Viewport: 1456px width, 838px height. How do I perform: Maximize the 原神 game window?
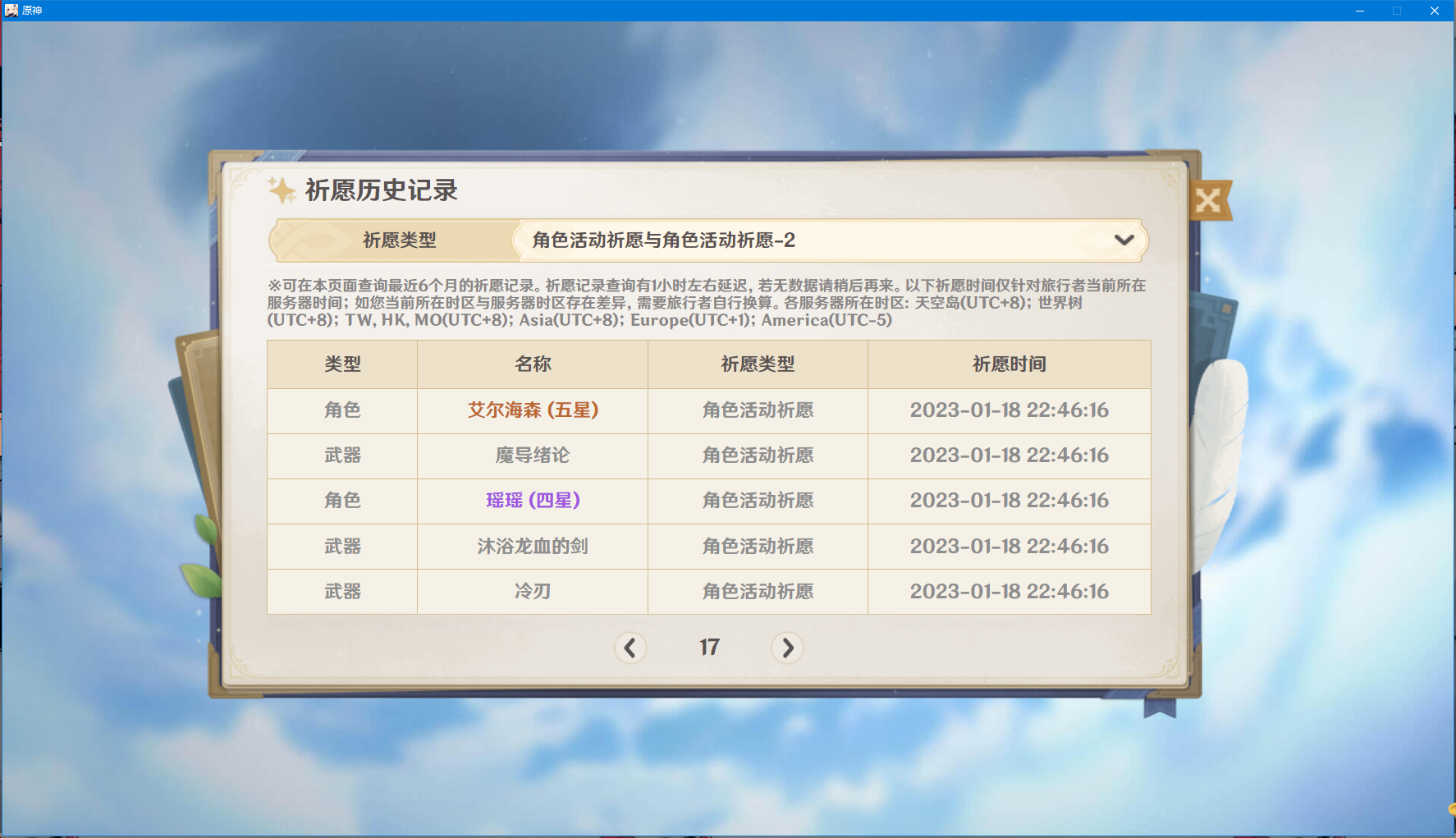1397,11
